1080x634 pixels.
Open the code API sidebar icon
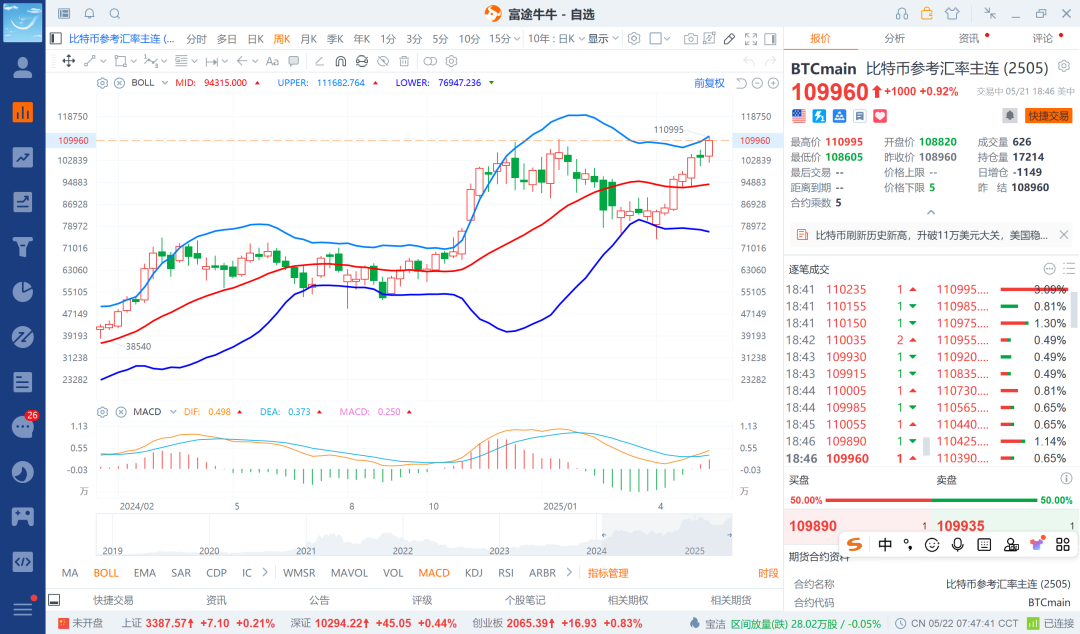pos(23,562)
